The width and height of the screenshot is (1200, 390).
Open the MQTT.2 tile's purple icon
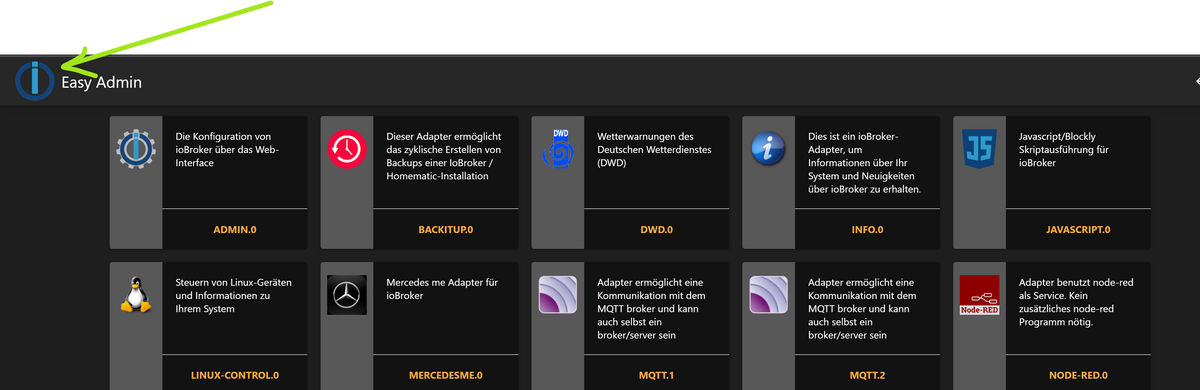point(769,295)
